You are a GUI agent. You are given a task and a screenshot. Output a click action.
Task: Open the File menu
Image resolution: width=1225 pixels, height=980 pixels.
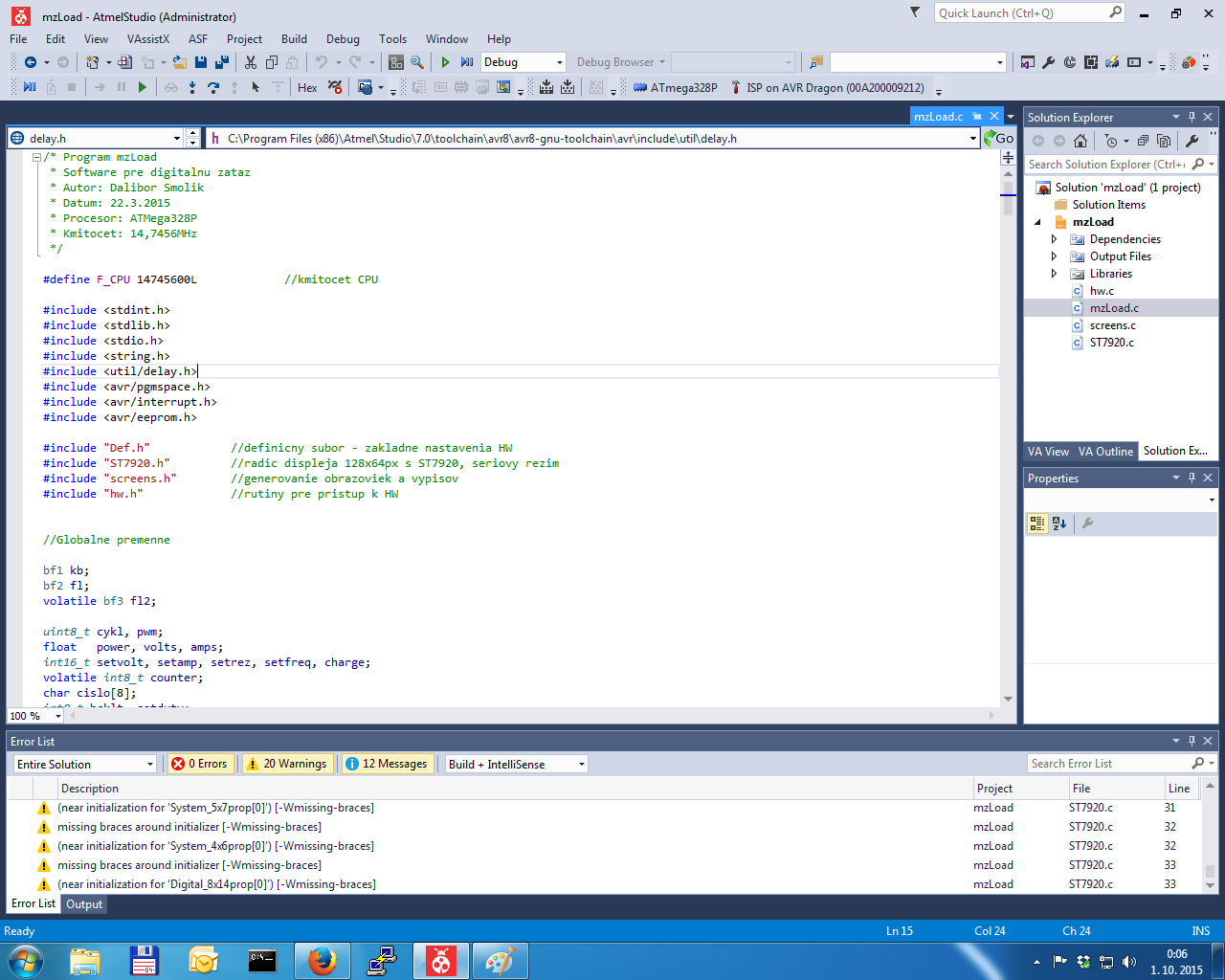coord(18,39)
